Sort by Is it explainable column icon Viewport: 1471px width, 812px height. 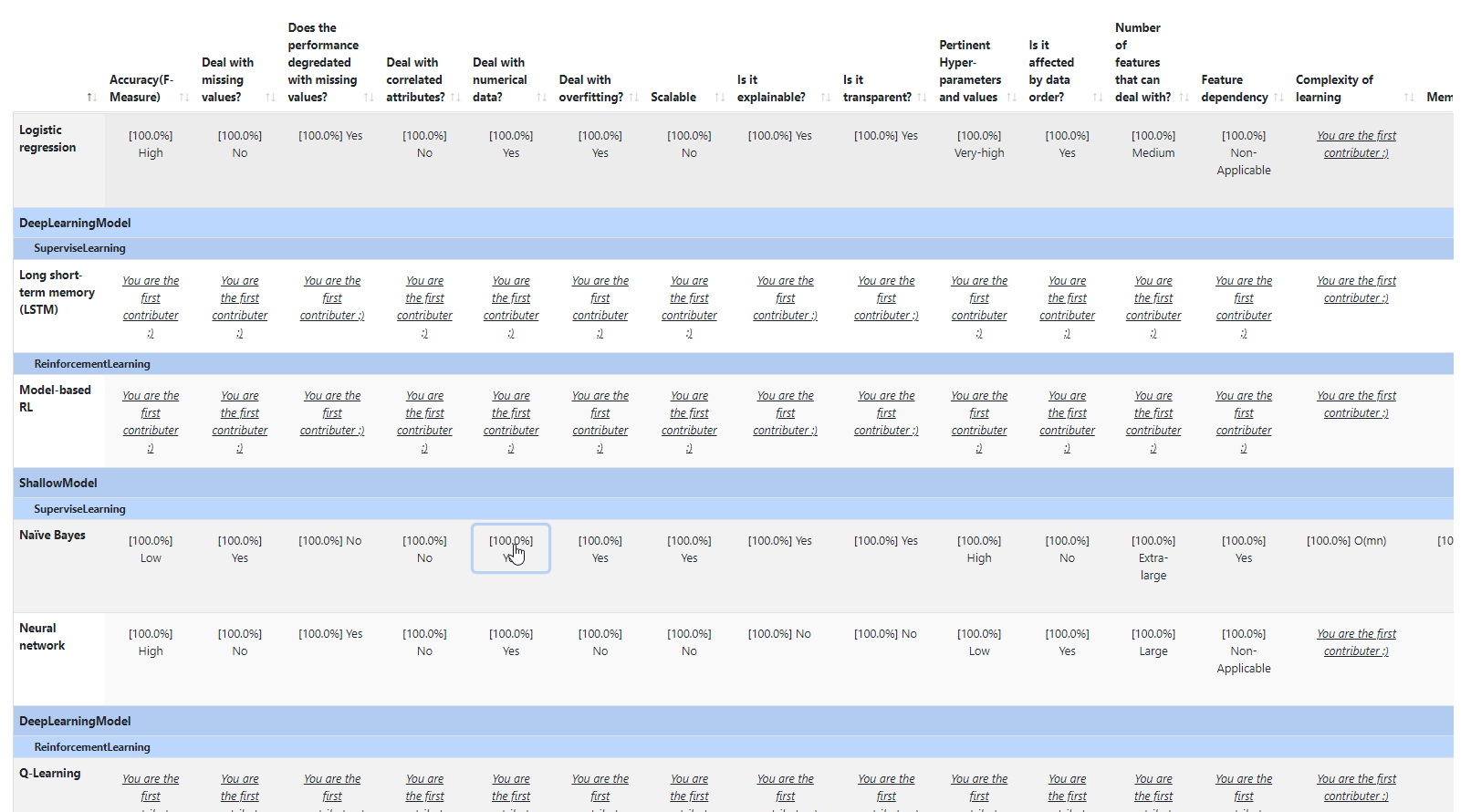825,98
